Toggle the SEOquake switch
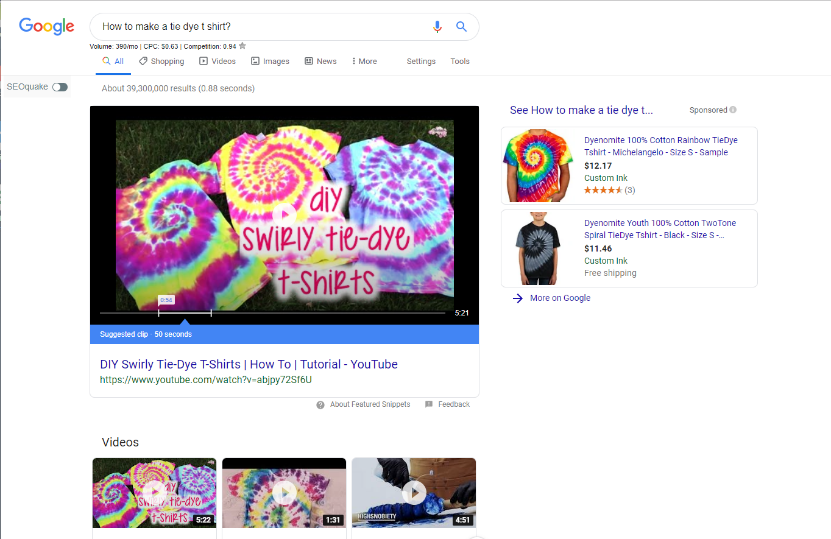The image size is (831, 539). click(x=60, y=87)
